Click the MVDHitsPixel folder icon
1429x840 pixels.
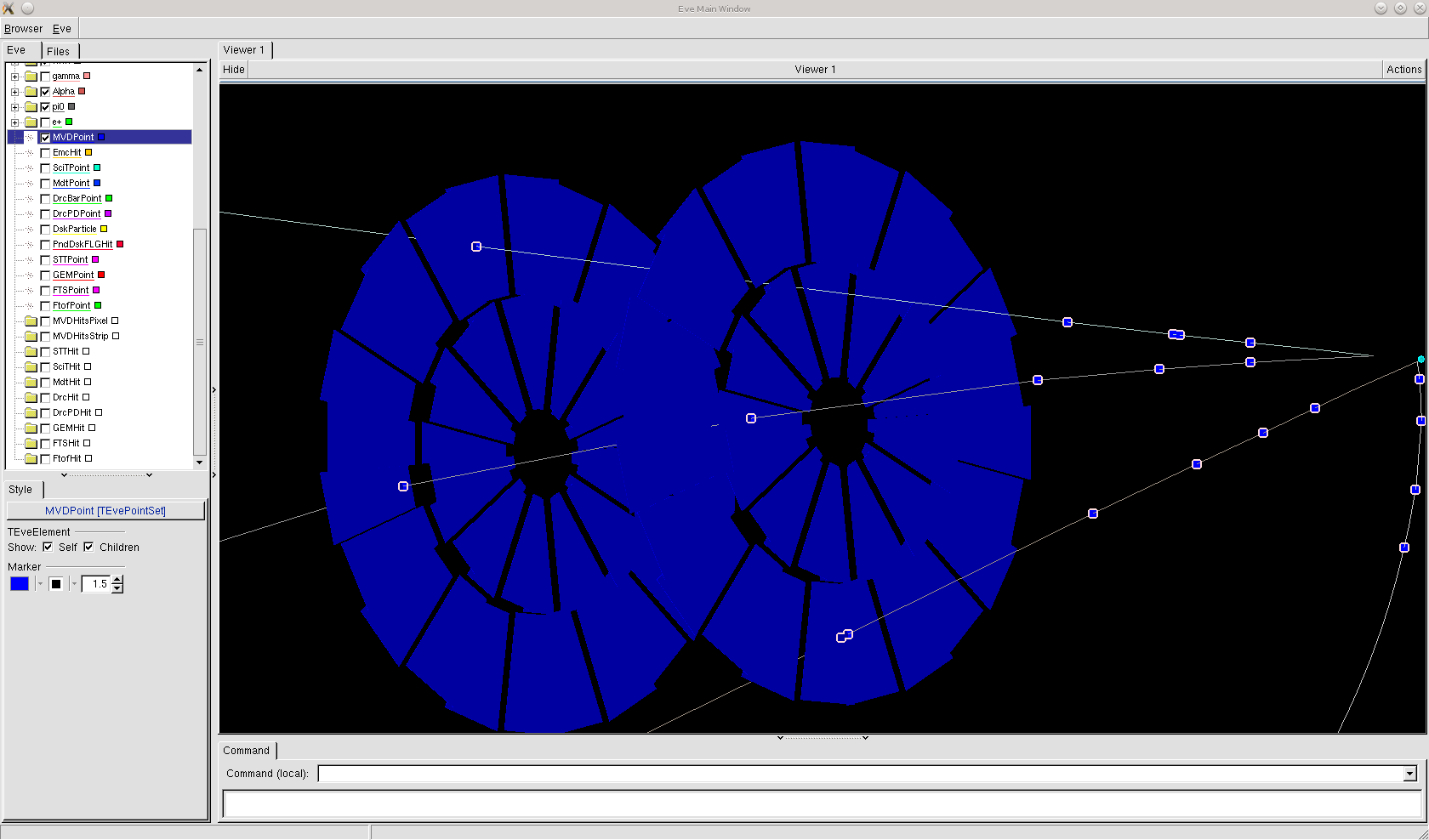(31, 321)
